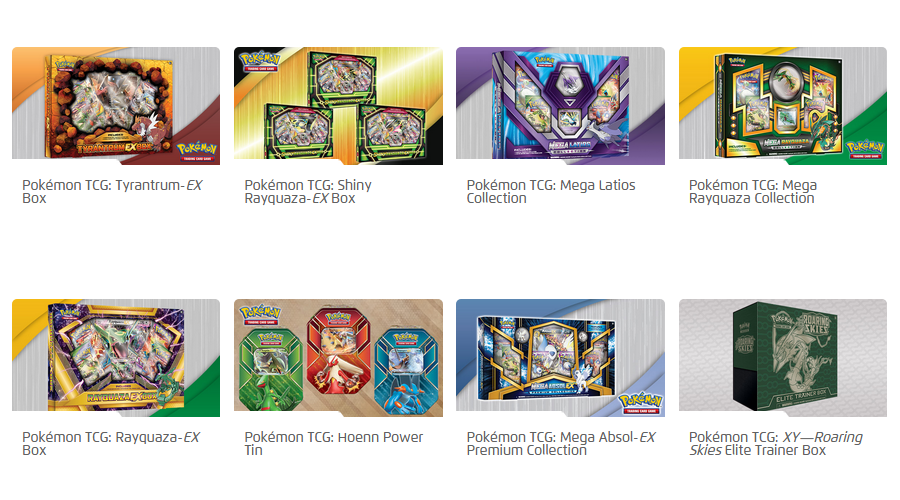Click the Pokémon TCG: Tyrantrum-EX Box title
The image size is (900, 500).
(112, 192)
